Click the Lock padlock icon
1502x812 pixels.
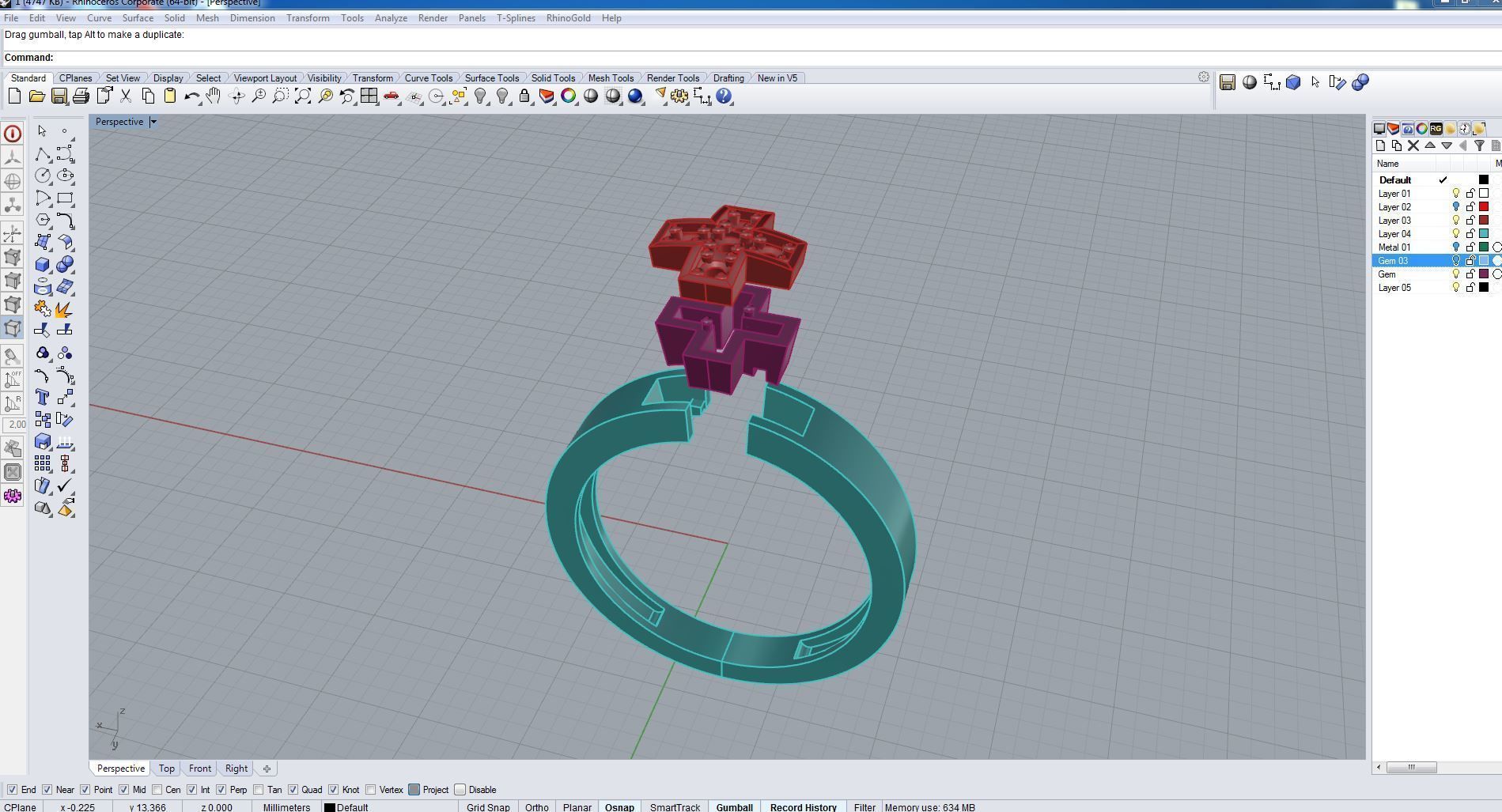(x=524, y=96)
